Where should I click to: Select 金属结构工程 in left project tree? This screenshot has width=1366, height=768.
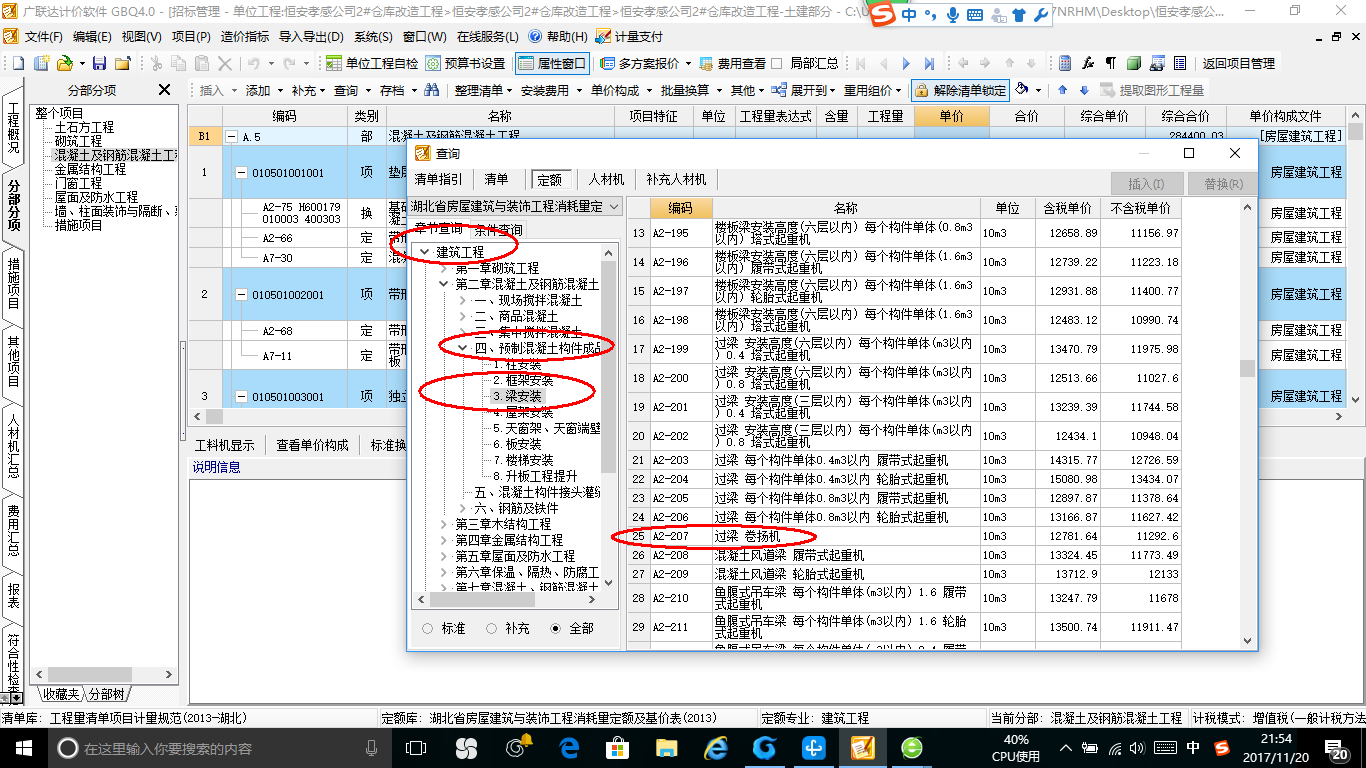point(91,170)
